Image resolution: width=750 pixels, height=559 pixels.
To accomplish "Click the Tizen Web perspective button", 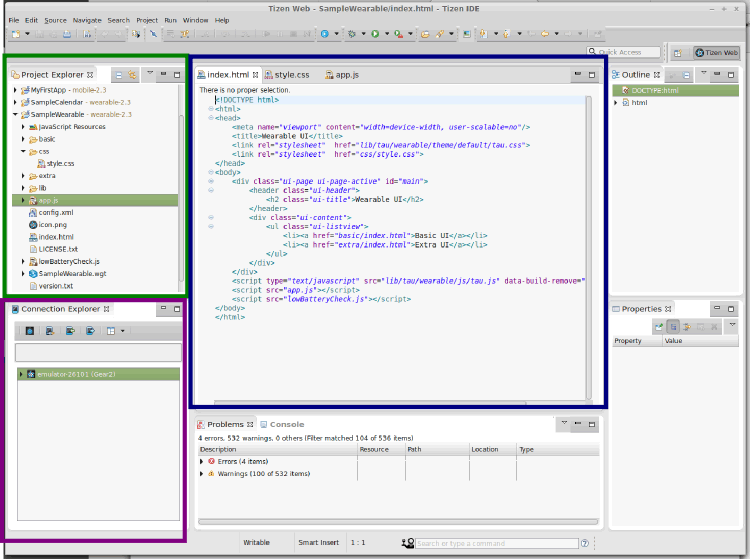I will pyautogui.click(x=717, y=53).
